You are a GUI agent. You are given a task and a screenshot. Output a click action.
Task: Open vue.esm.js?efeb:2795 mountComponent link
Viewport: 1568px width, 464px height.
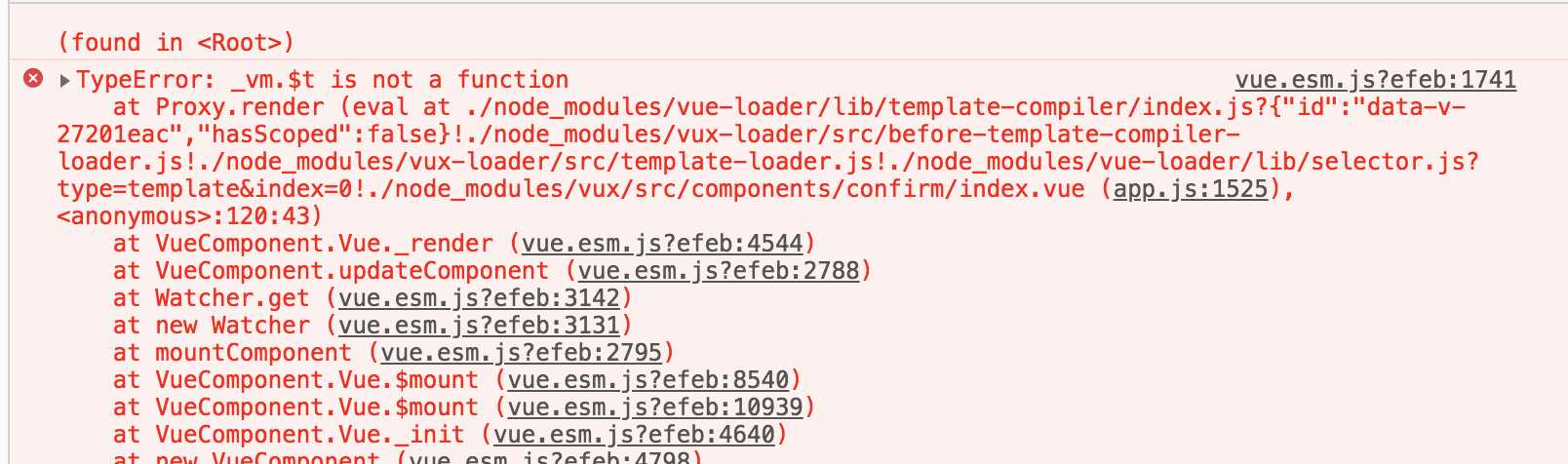pos(522,353)
